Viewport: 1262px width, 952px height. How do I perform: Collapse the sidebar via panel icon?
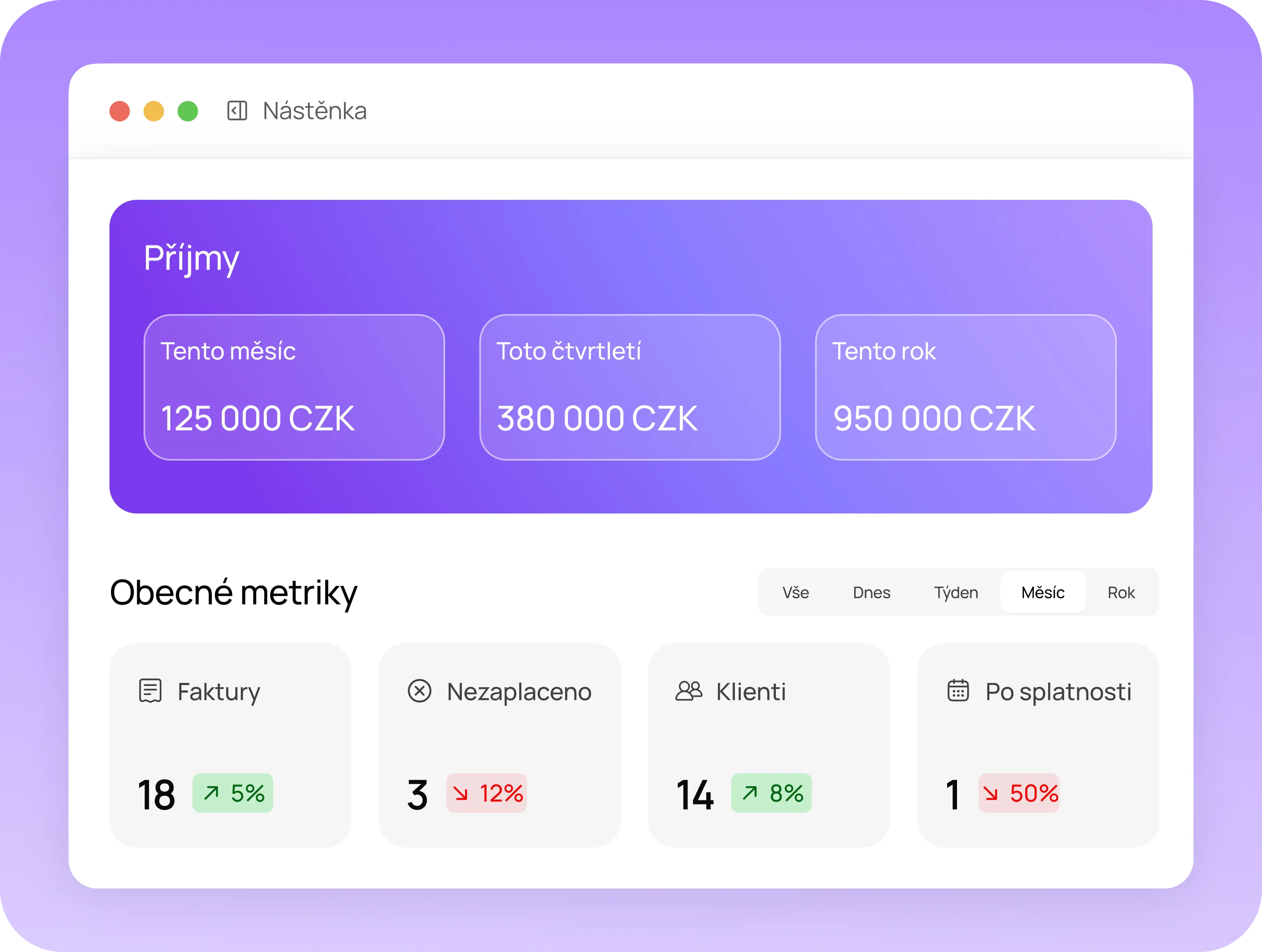pyautogui.click(x=237, y=111)
